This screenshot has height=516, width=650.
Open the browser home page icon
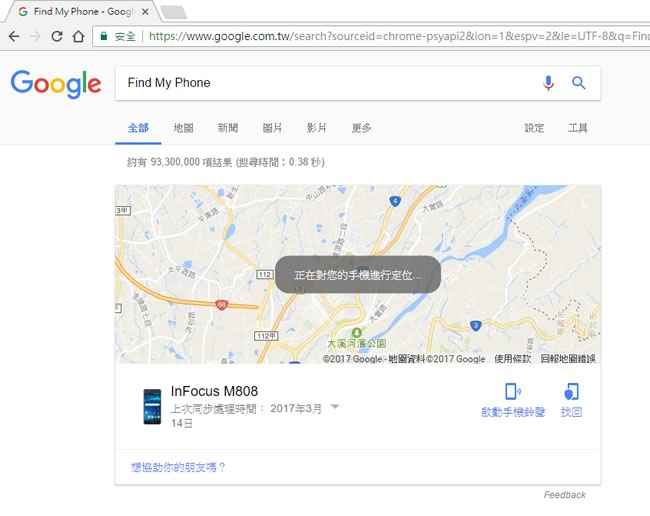coord(78,36)
